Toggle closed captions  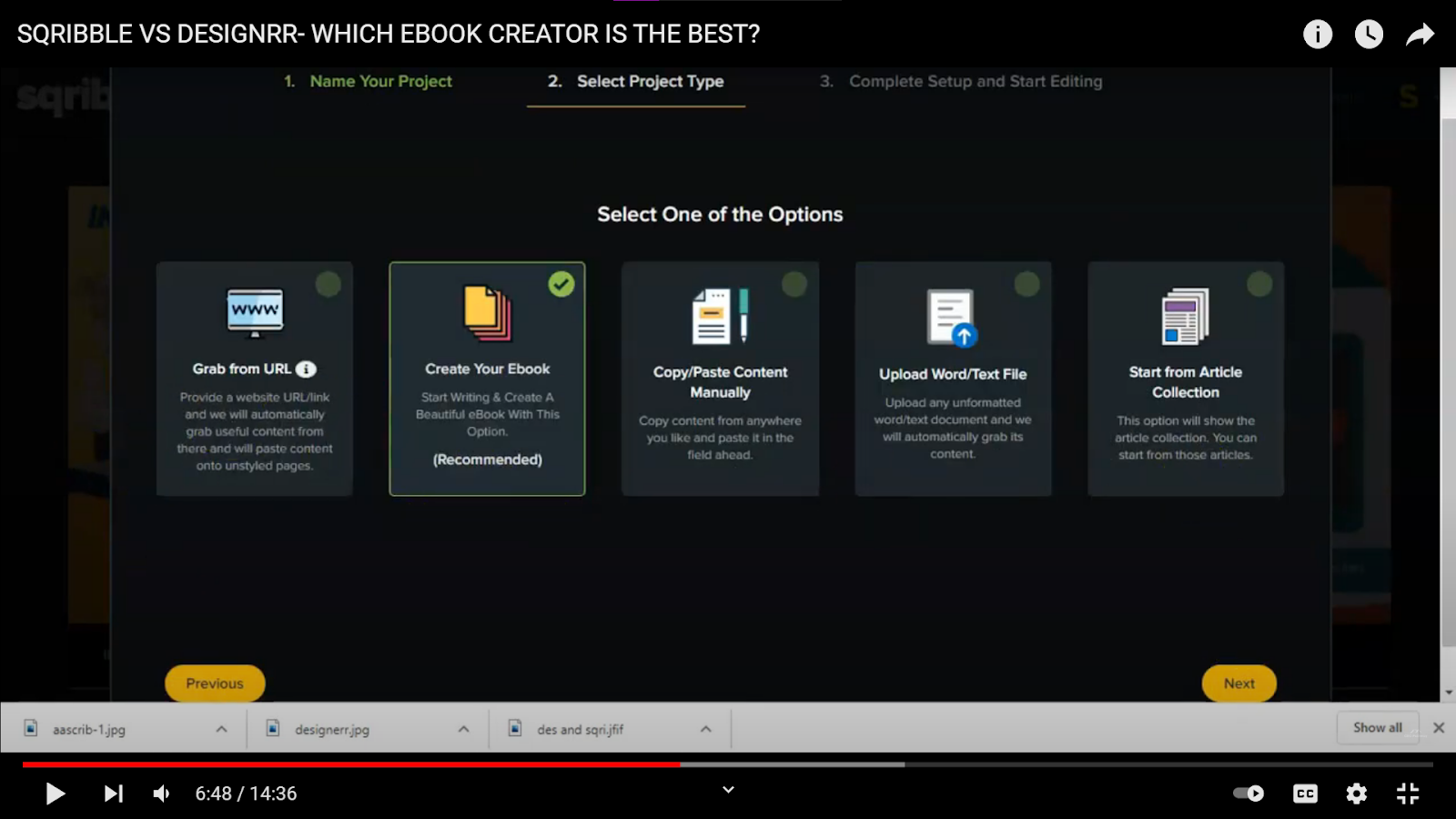pos(1305,794)
